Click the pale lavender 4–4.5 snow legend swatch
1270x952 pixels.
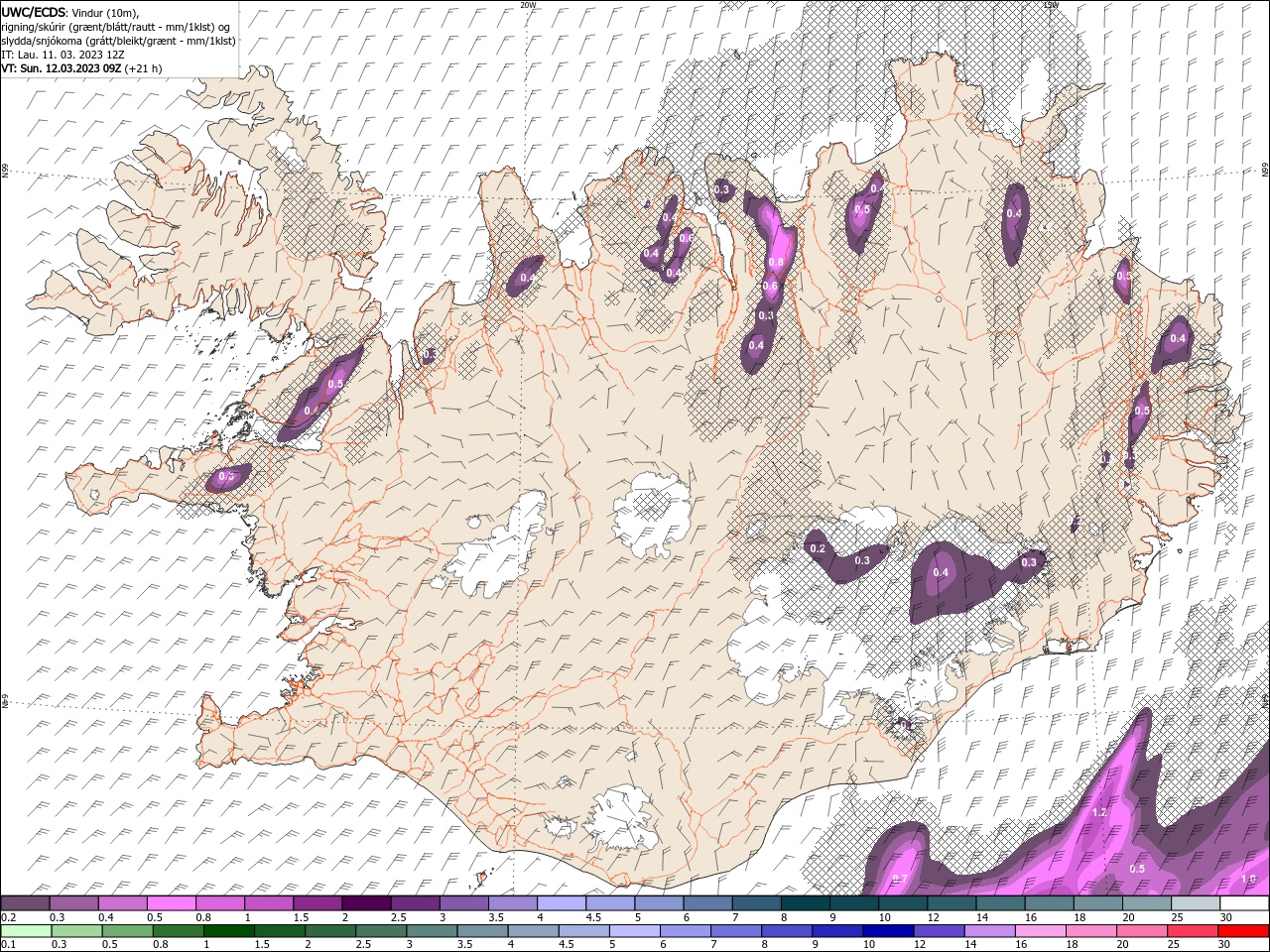(561, 903)
